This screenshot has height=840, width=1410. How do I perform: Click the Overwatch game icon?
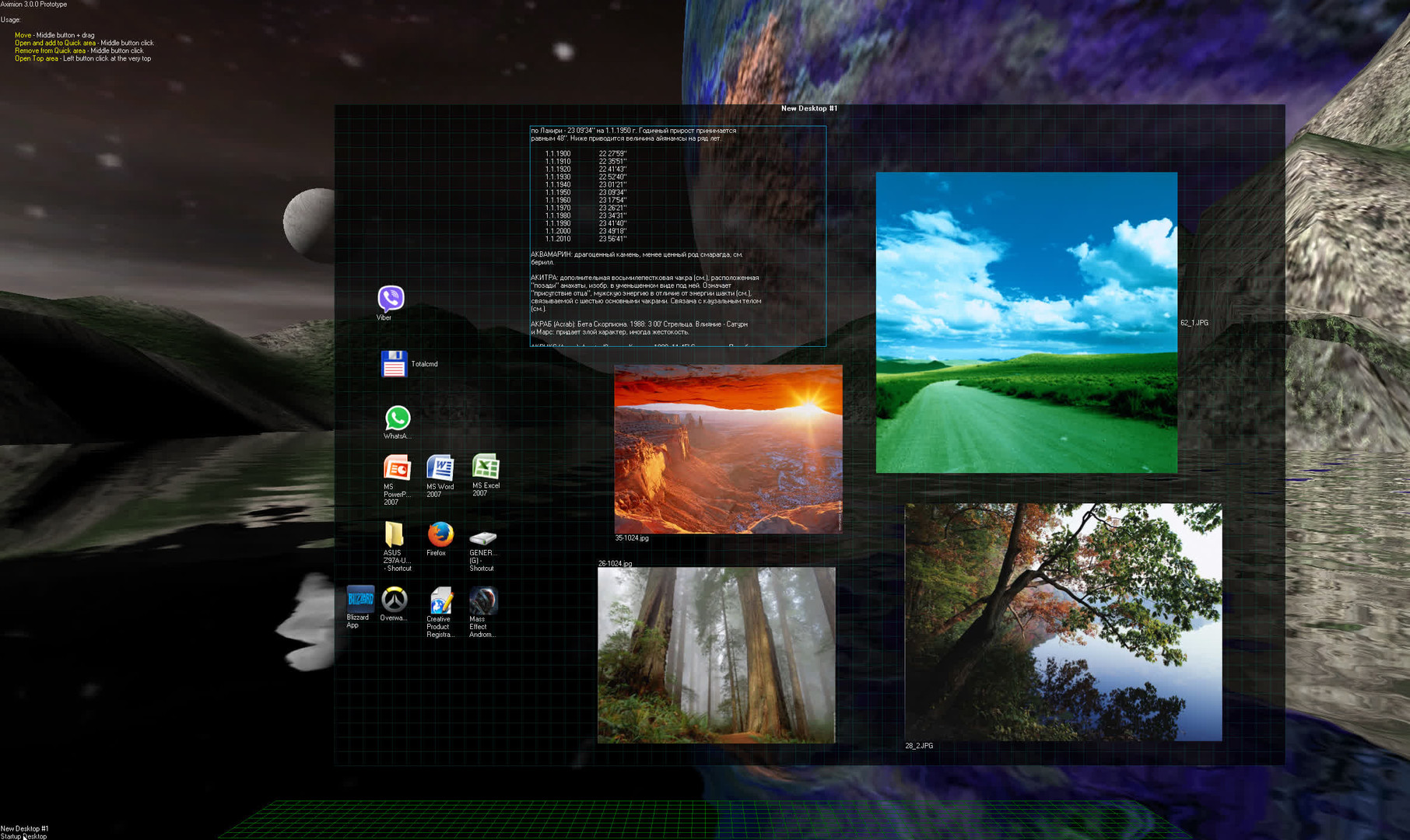[395, 600]
